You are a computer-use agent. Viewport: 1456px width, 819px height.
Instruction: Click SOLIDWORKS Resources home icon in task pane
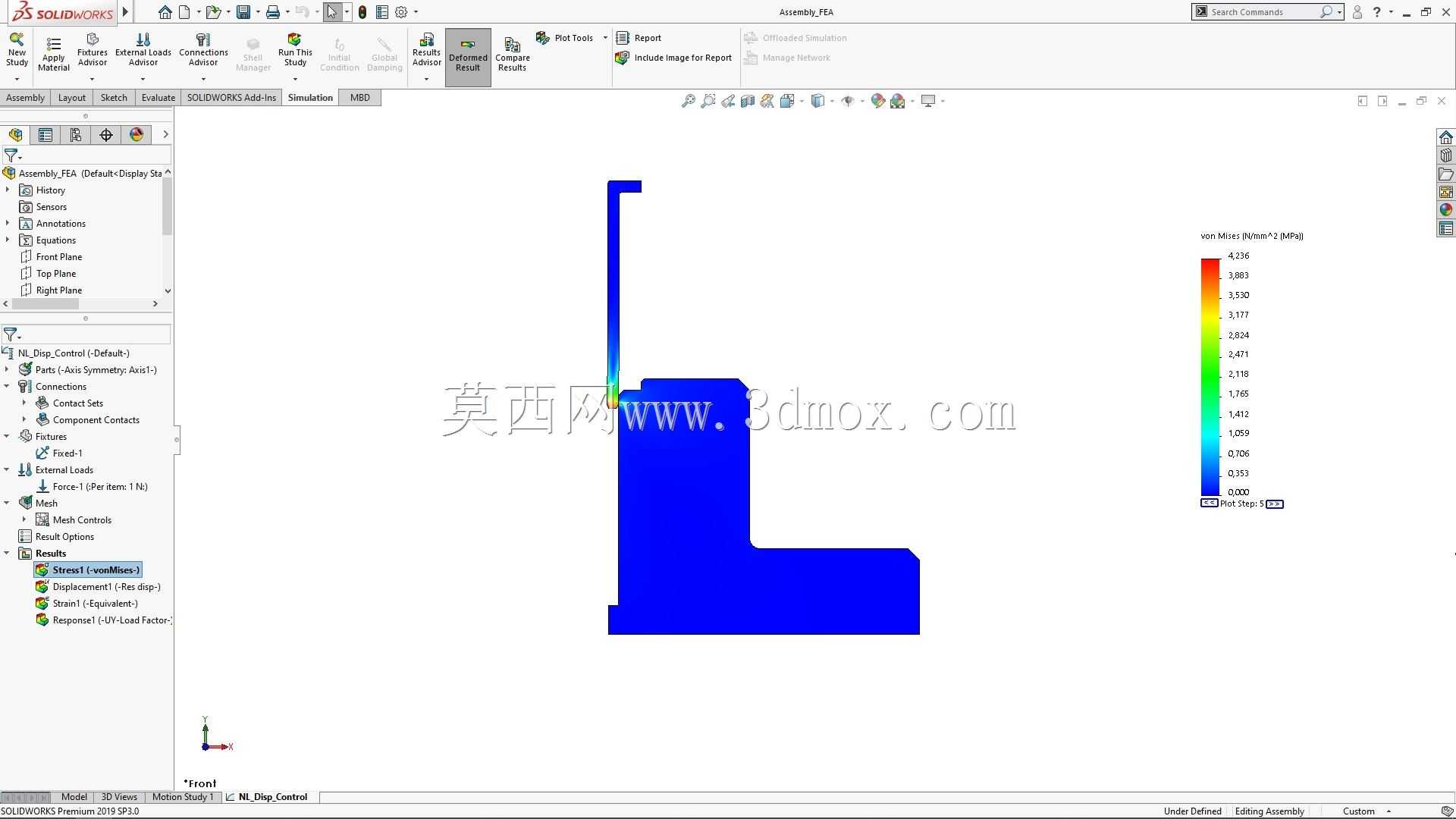[x=1445, y=137]
